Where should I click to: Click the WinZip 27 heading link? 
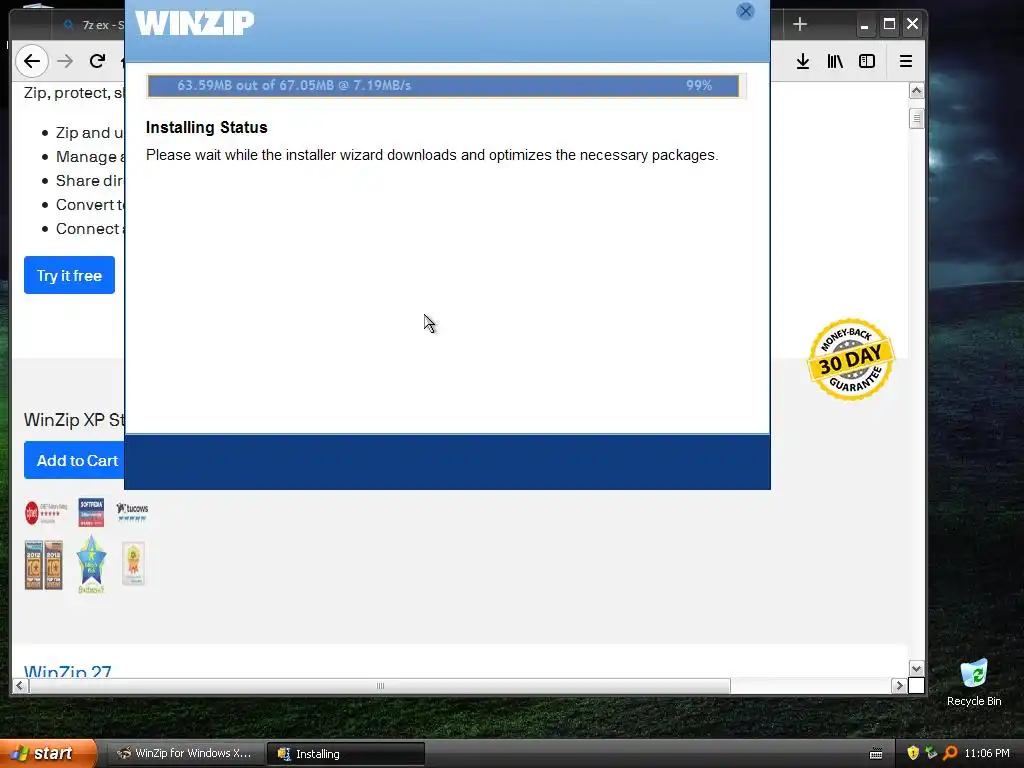[x=67, y=671]
